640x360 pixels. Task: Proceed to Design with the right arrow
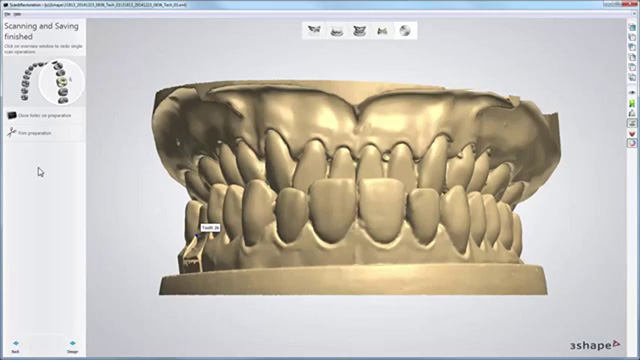click(x=72, y=347)
